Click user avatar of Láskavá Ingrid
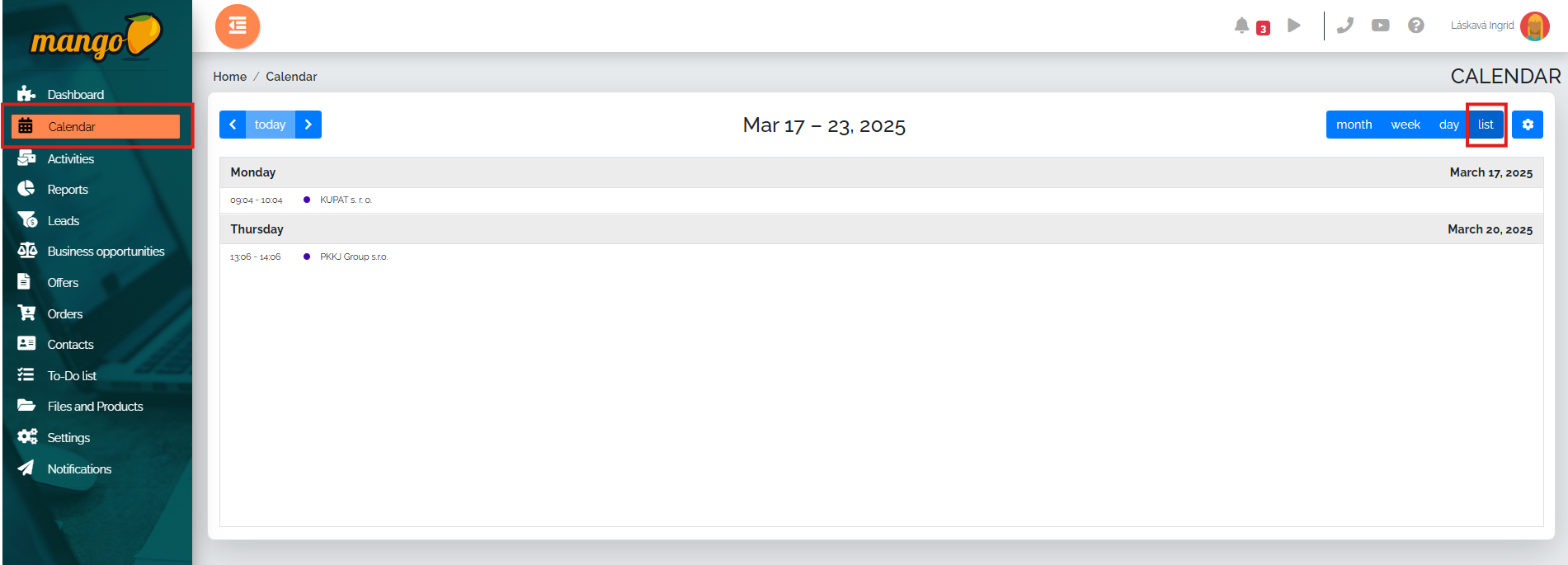 click(x=1535, y=26)
